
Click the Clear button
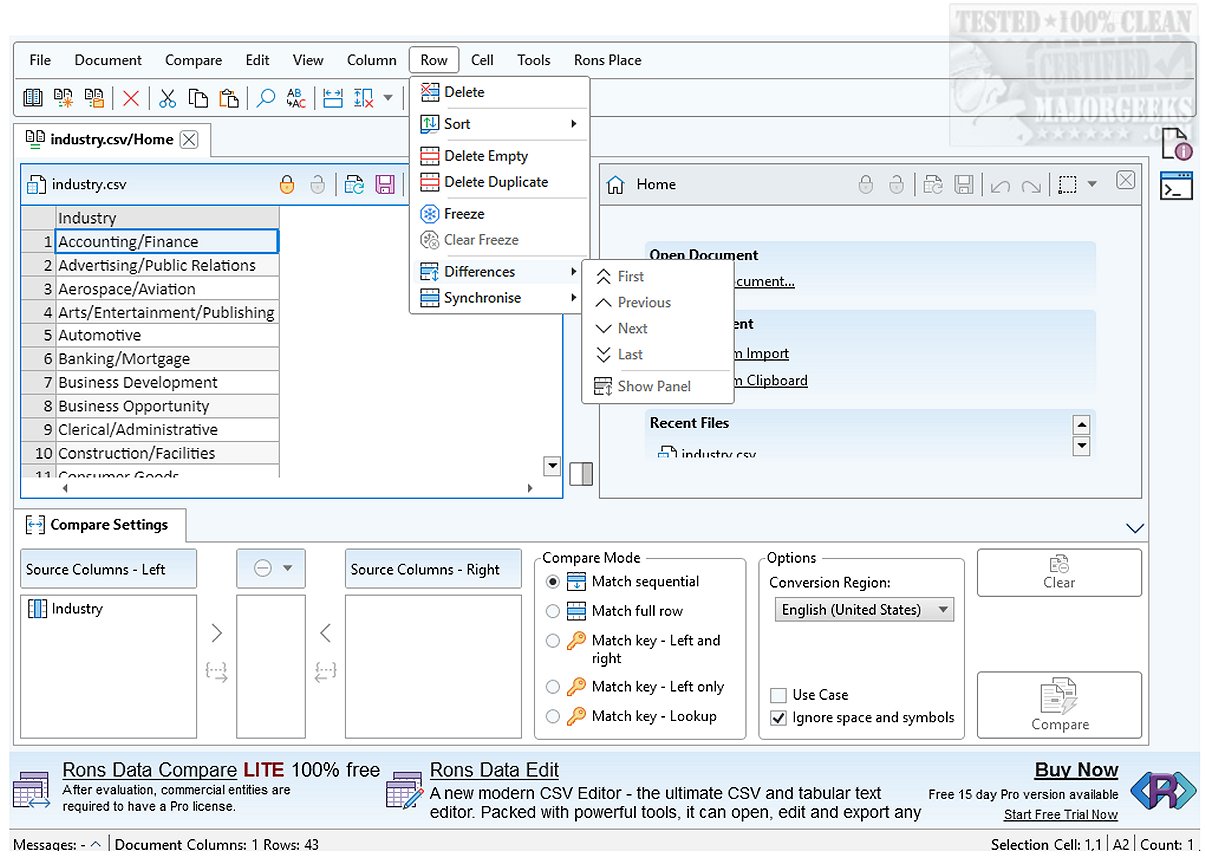pyautogui.click(x=1059, y=573)
